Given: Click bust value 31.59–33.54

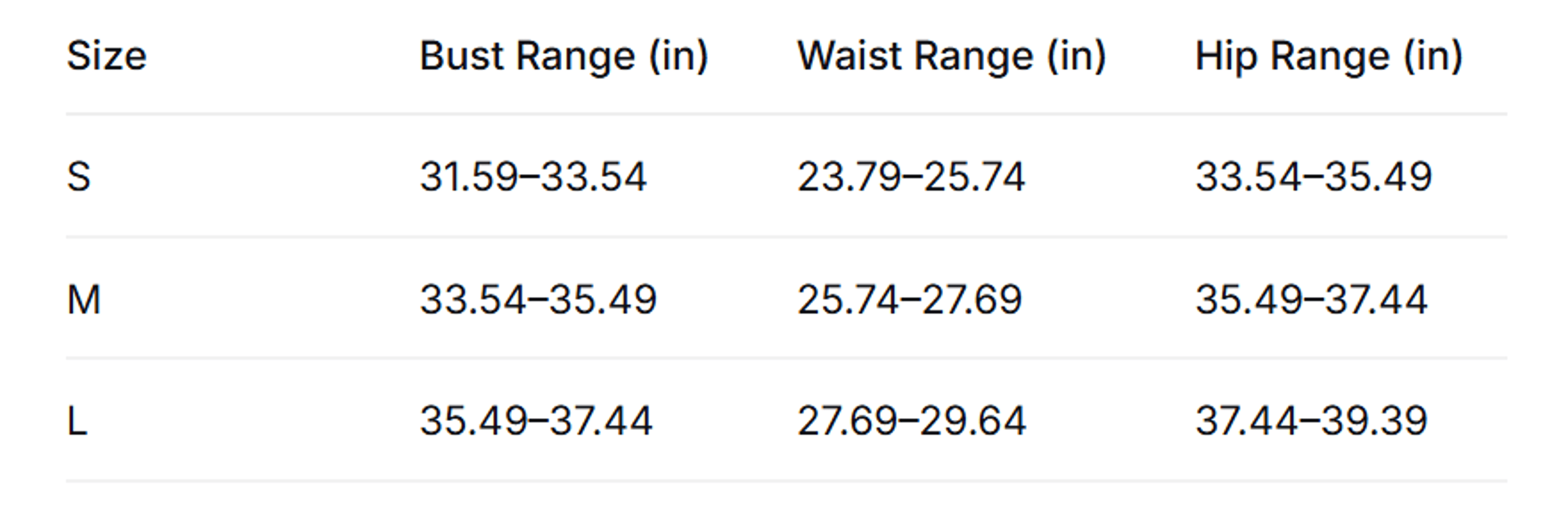Looking at the screenshot, I should coord(533,176).
